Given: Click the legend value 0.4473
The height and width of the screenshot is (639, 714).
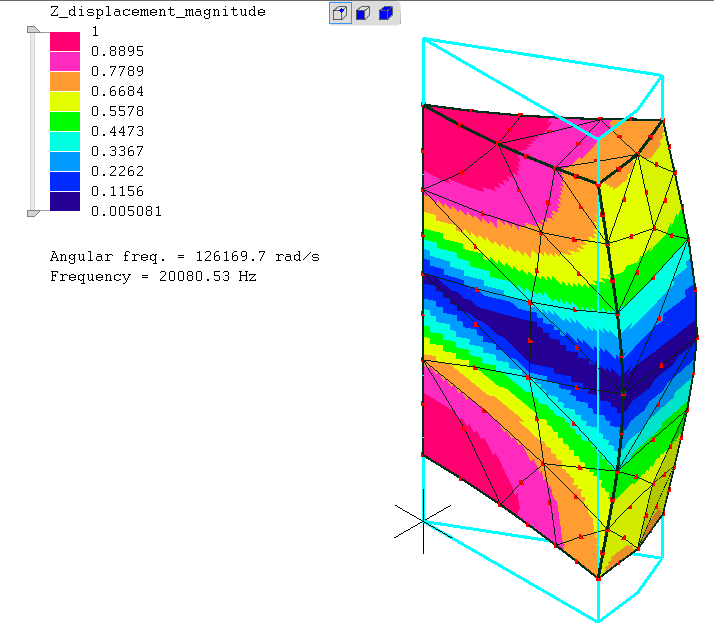Looking at the screenshot, I should 117,131.
